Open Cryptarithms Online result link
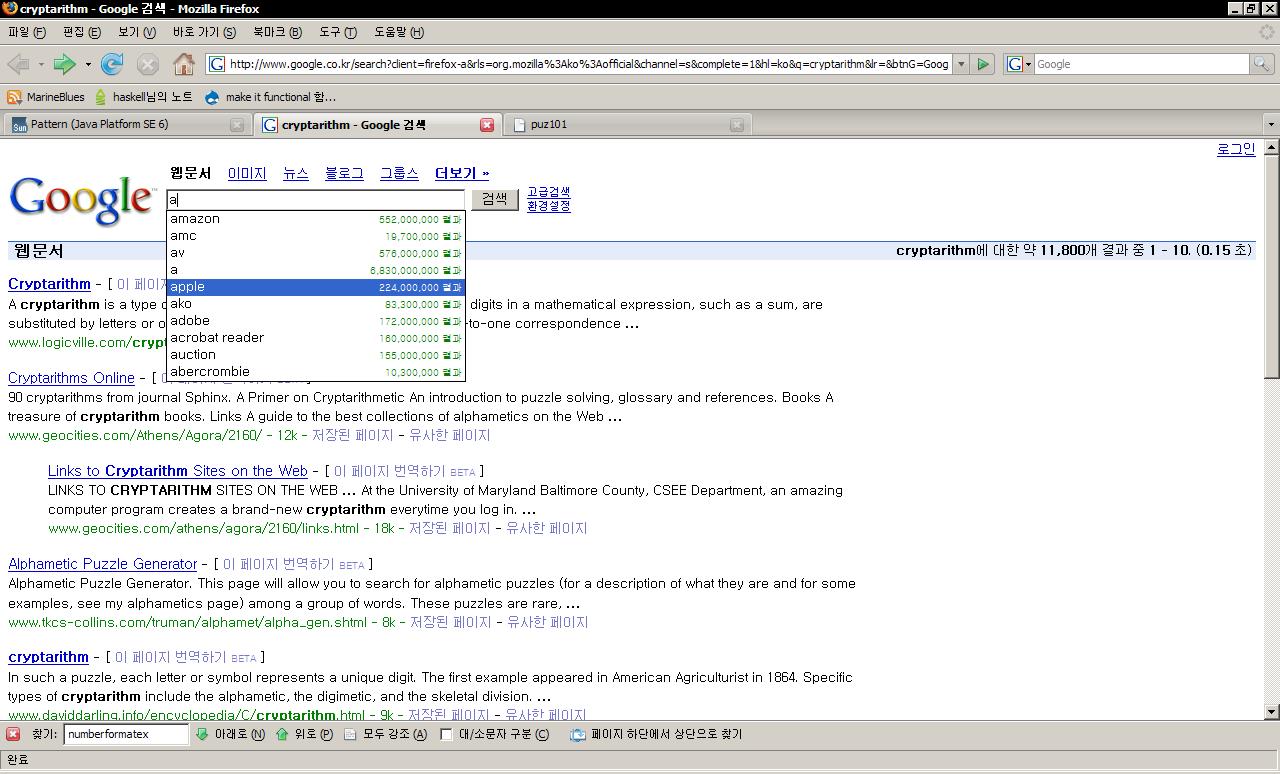The width and height of the screenshot is (1280, 774). click(x=71, y=378)
